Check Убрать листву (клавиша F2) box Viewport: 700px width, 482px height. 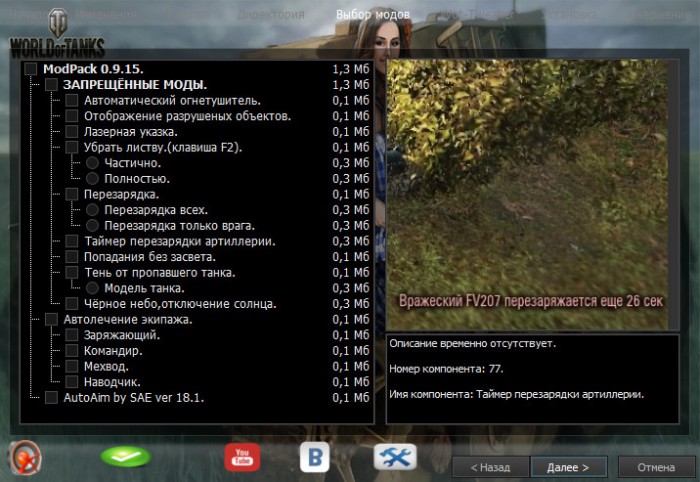pyautogui.click(x=72, y=147)
